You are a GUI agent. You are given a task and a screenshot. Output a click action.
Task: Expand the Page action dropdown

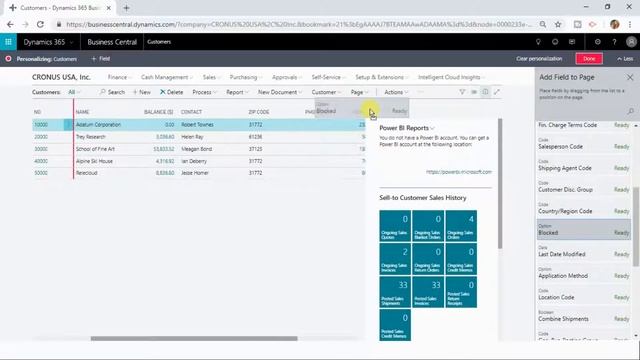360,92
